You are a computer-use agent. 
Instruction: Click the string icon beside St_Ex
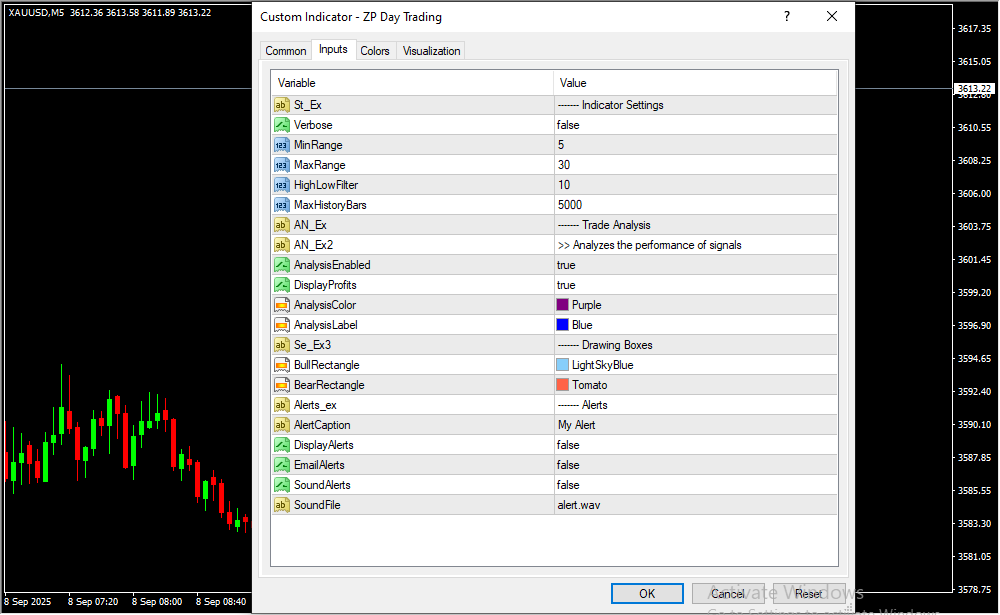pos(281,105)
